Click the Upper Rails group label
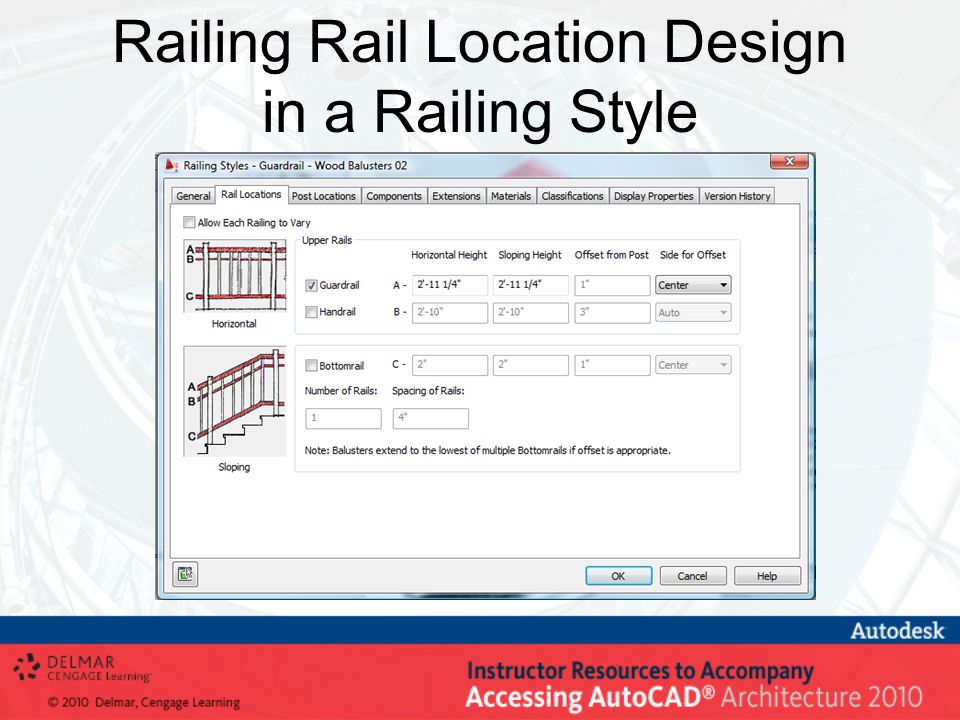Image resolution: width=960 pixels, height=720 pixels. 327,240
